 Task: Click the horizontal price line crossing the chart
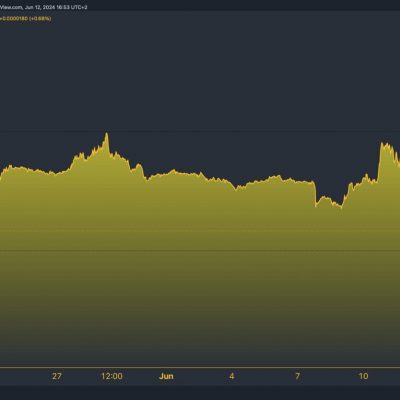coord(200,250)
